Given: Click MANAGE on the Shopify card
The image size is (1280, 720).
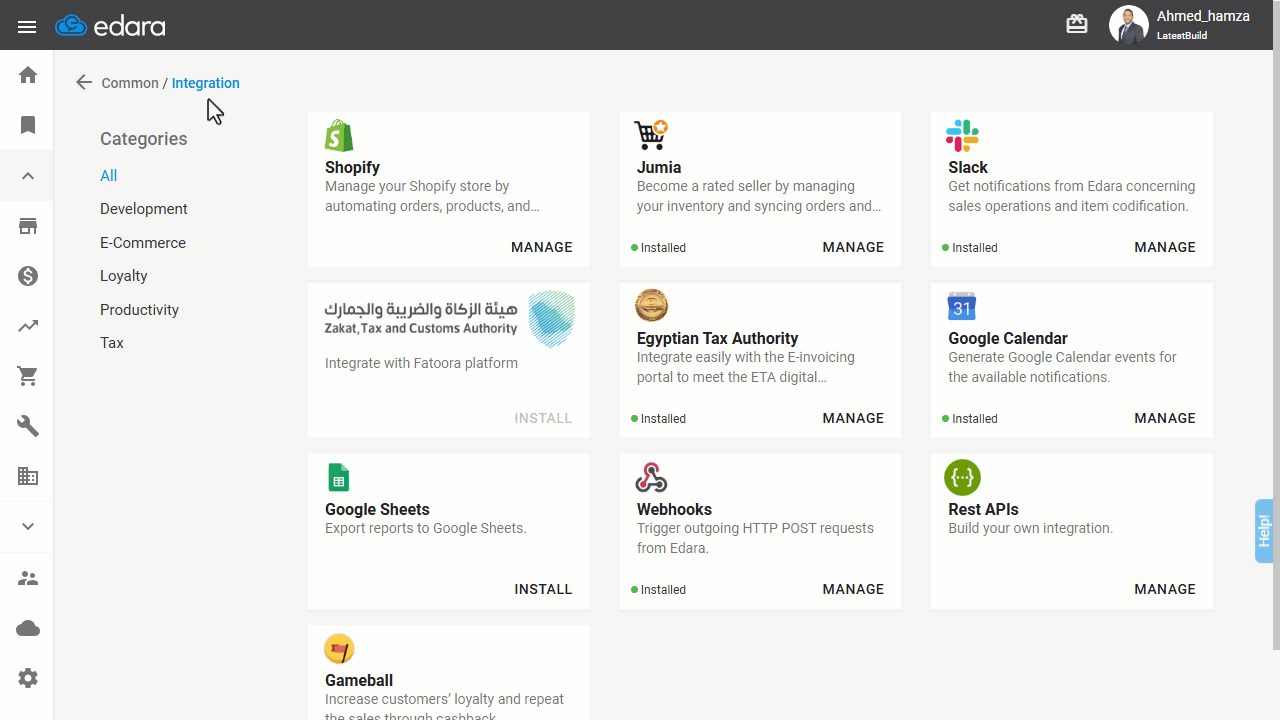Looking at the screenshot, I should [542, 247].
